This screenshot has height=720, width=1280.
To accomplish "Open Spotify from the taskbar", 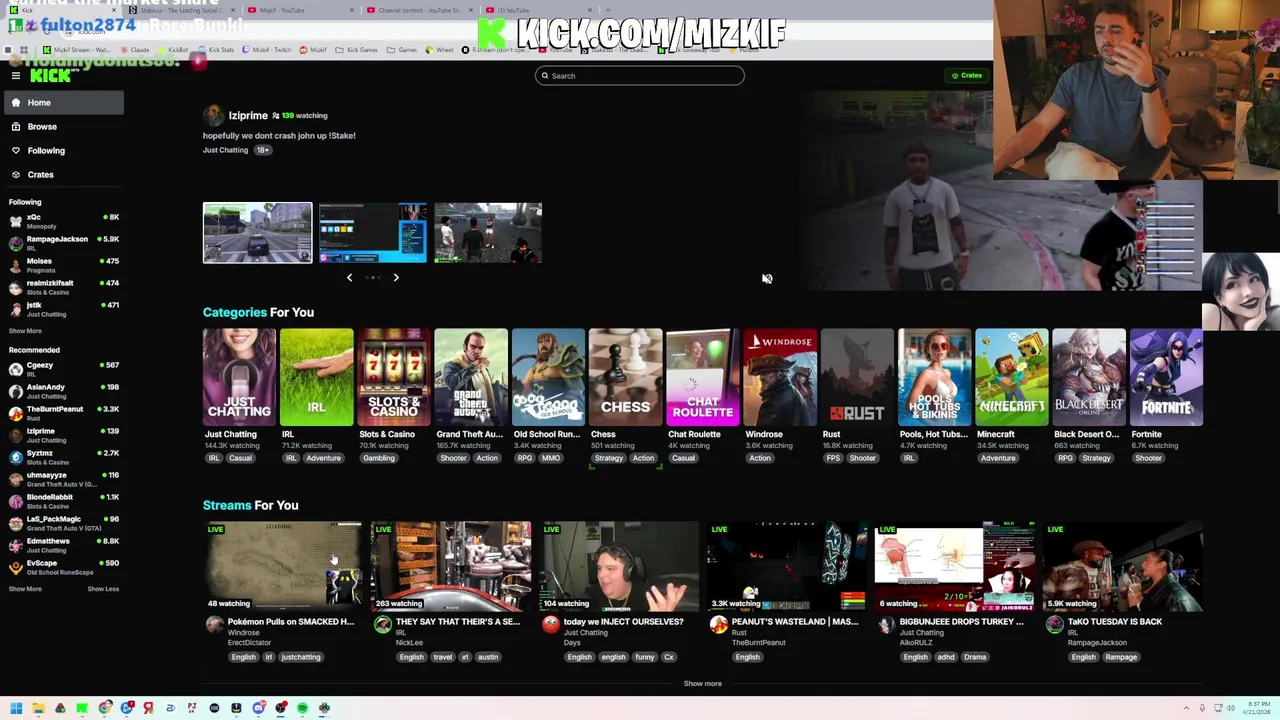I will 302,708.
